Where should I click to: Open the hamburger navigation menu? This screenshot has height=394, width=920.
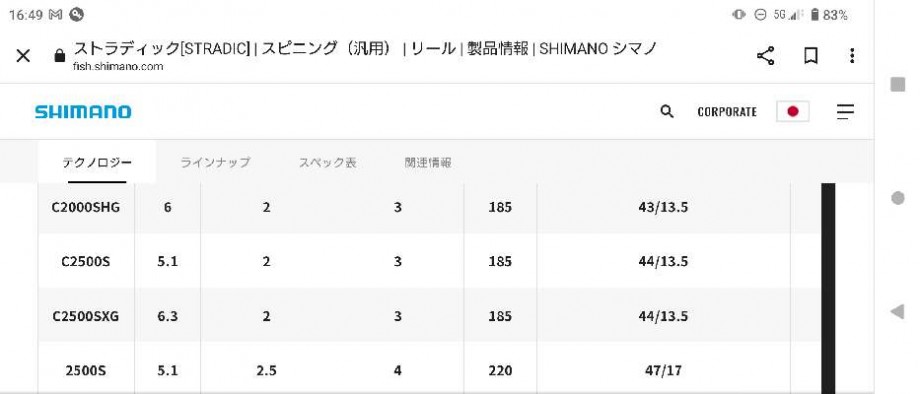click(x=845, y=111)
